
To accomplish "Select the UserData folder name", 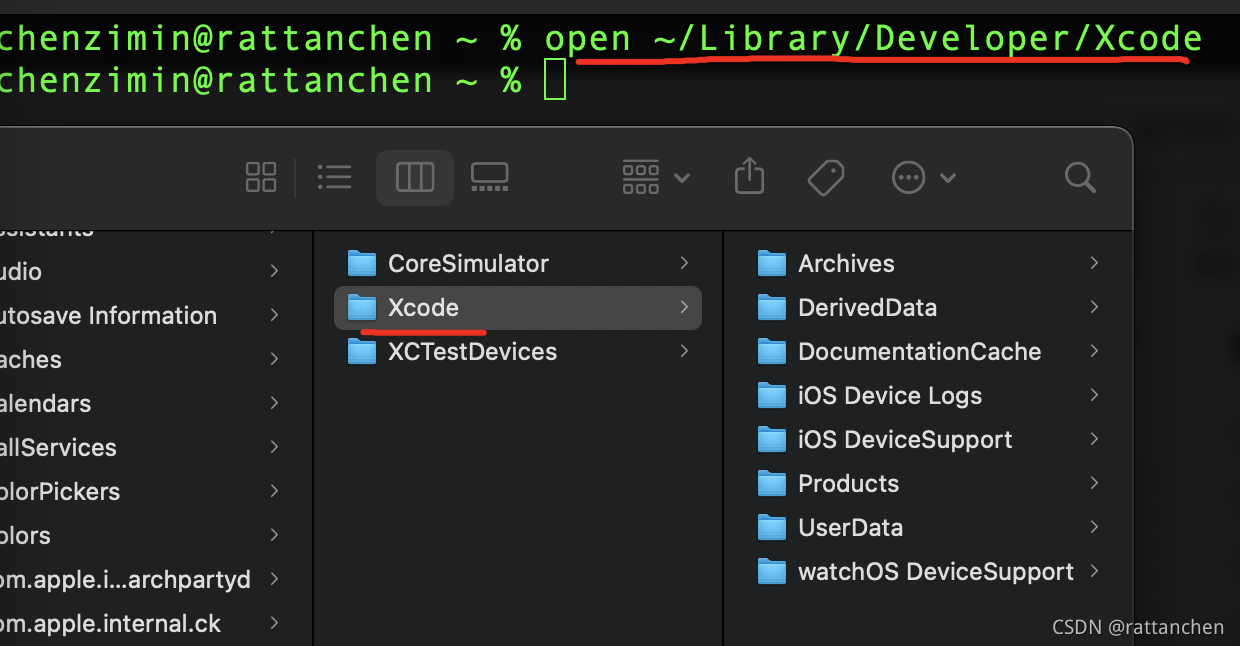I will coord(850,527).
